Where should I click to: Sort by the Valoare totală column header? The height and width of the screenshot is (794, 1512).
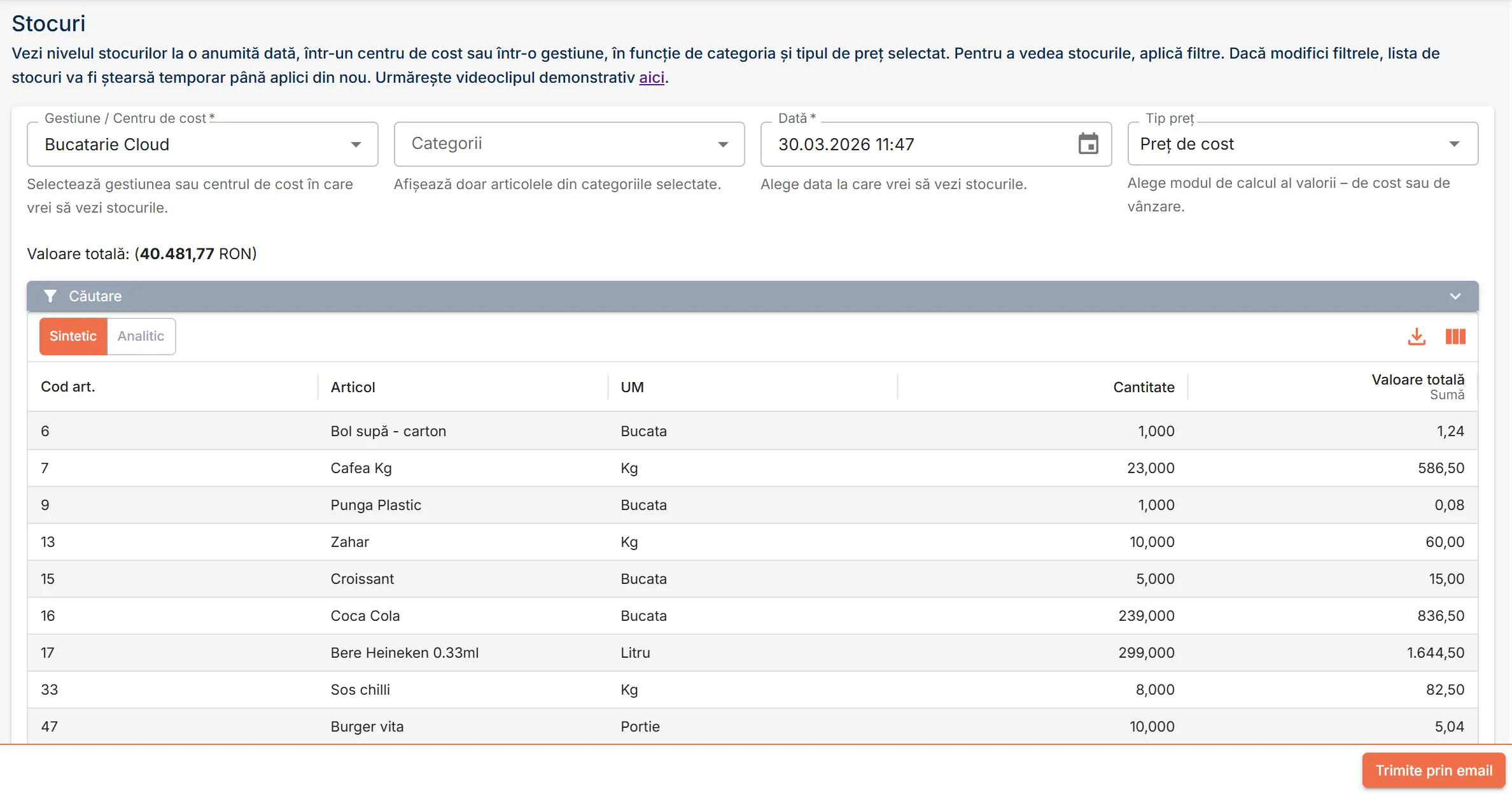coord(1418,380)
